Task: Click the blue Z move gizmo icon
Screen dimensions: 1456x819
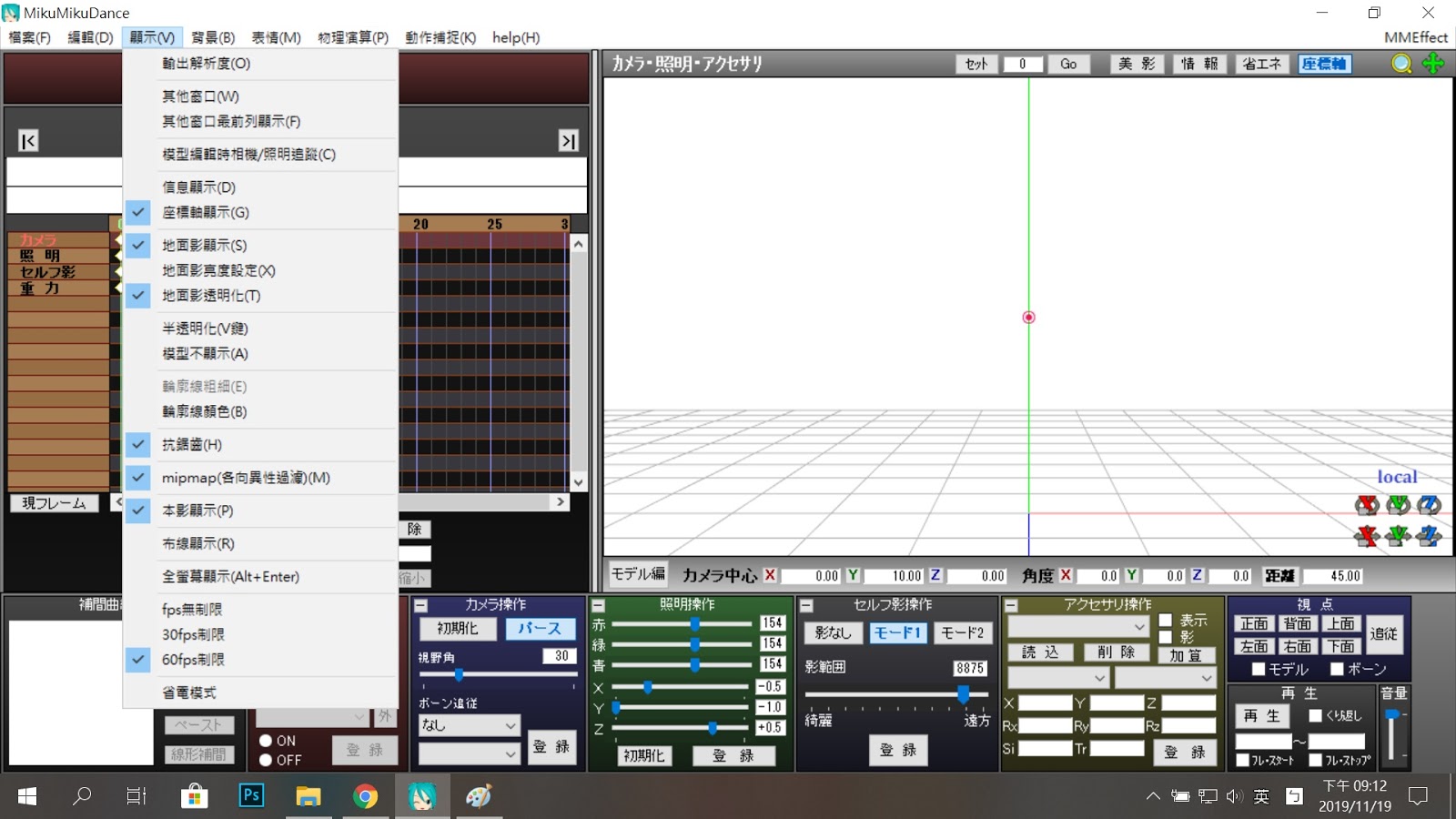Action: [1429, 536]
